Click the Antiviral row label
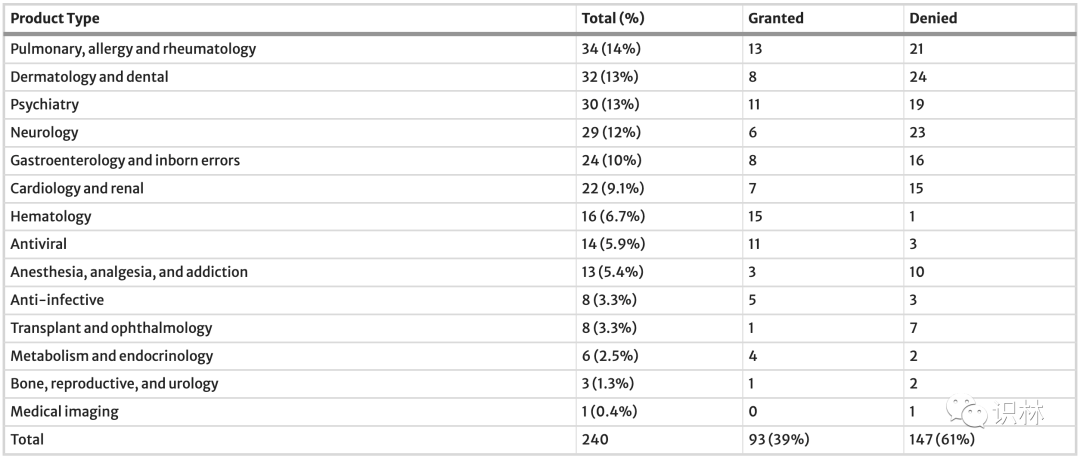The height and width of the screenshot is (460, 1080). 40,243
